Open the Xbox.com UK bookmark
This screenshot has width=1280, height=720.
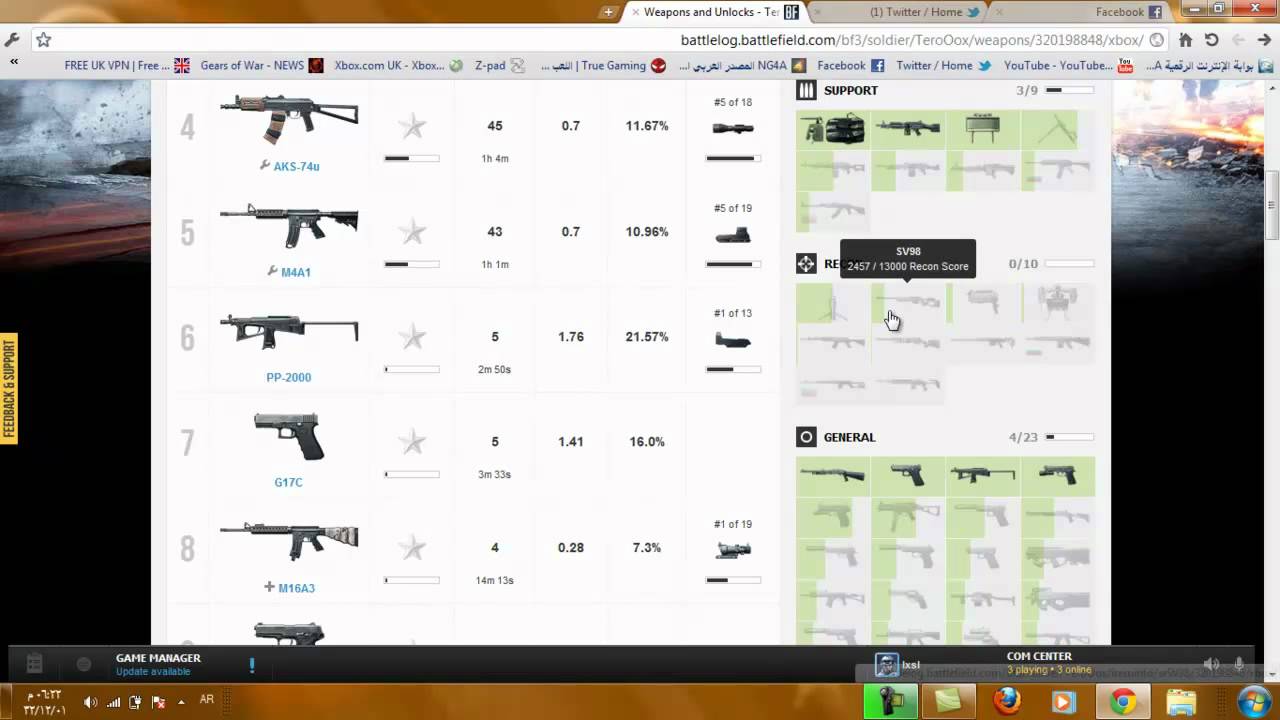click(x=399, y=65)
